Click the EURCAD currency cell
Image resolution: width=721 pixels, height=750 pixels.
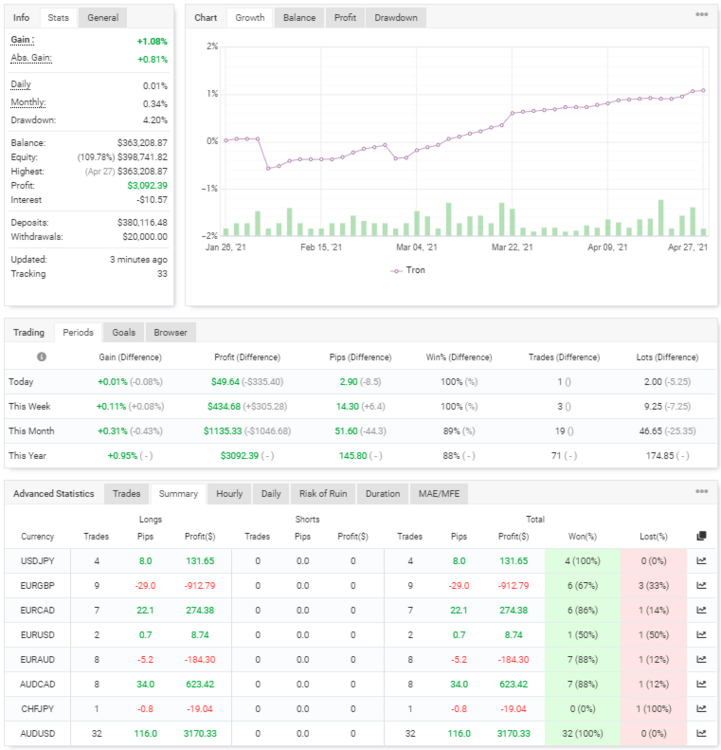click(x=37, y=610)
